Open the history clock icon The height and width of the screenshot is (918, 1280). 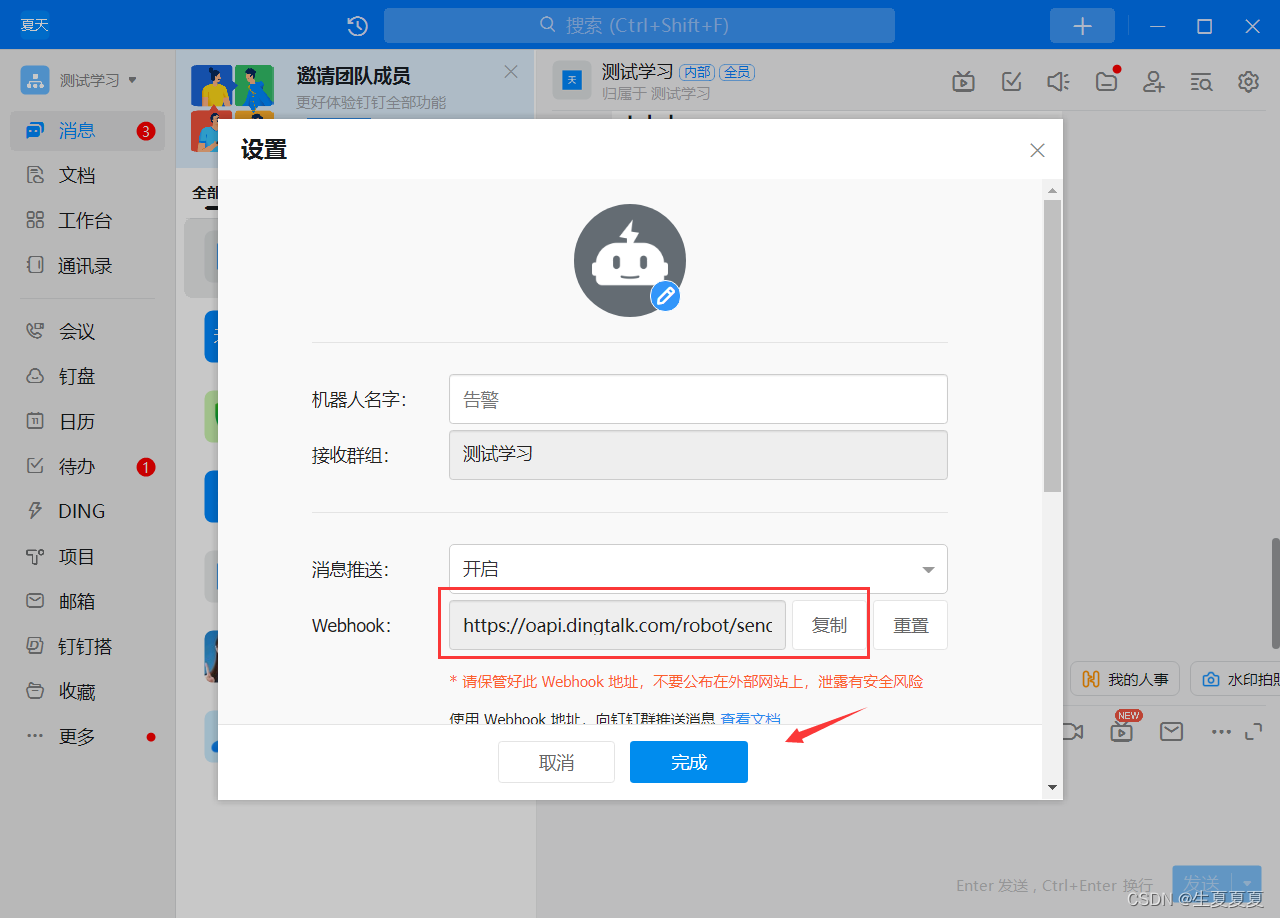click(357, 26)
